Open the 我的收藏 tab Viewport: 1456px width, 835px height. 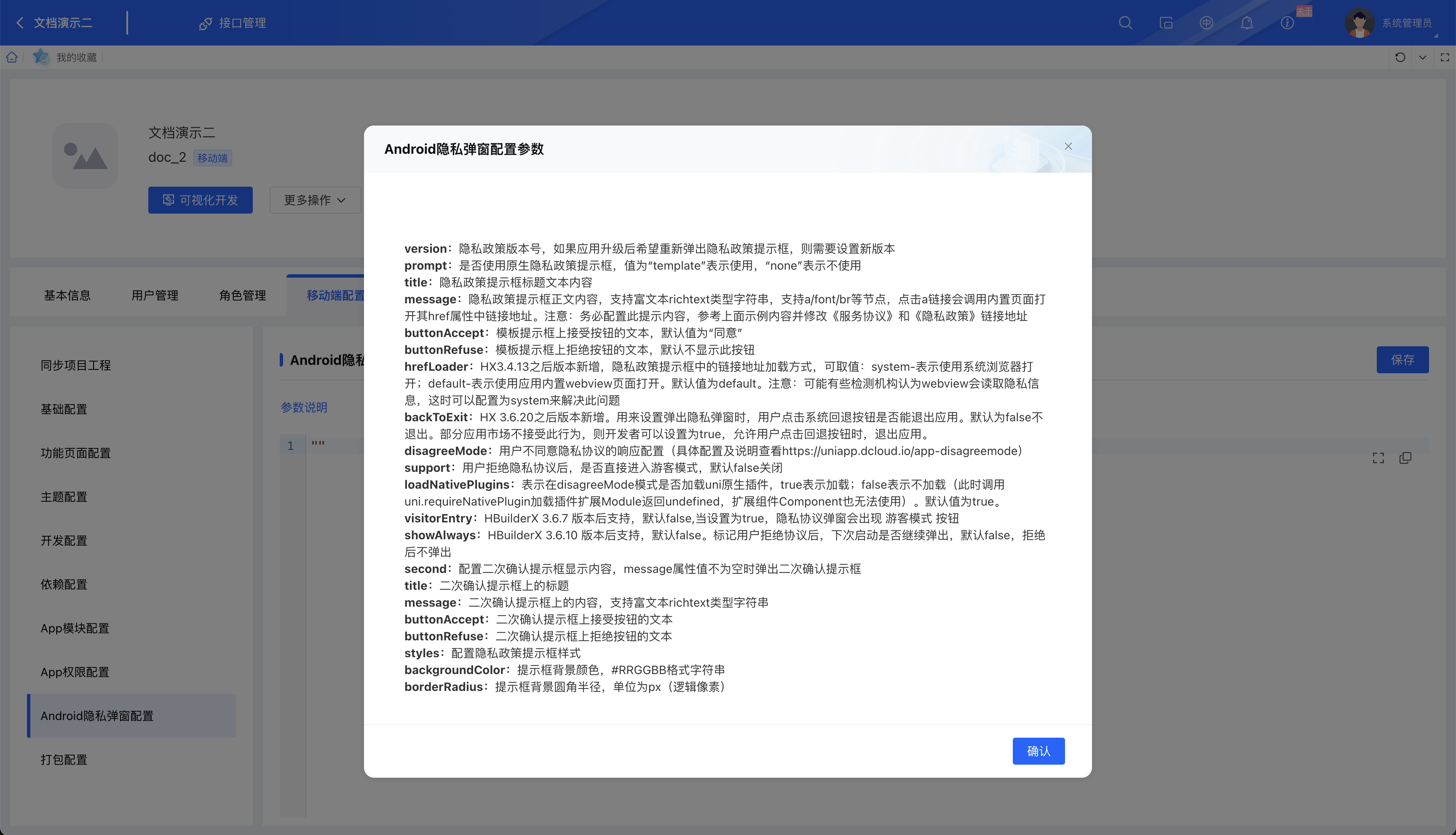[x=76, y=57]
